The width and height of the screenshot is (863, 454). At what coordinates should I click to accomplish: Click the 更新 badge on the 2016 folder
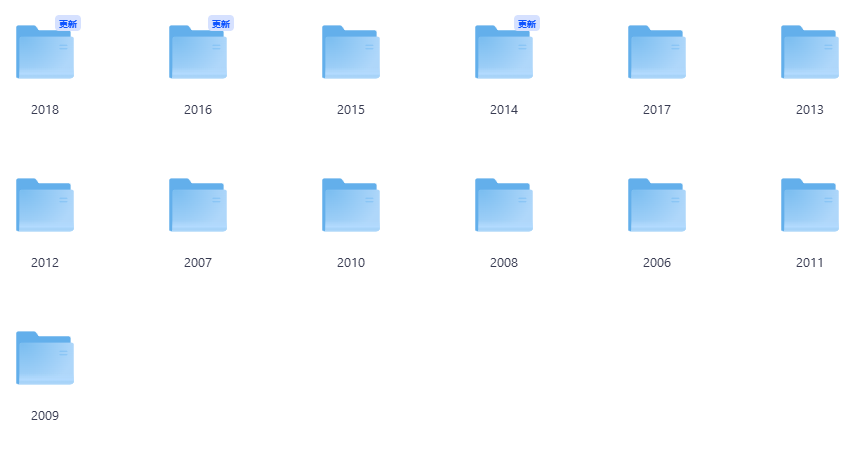coord(221,24)
